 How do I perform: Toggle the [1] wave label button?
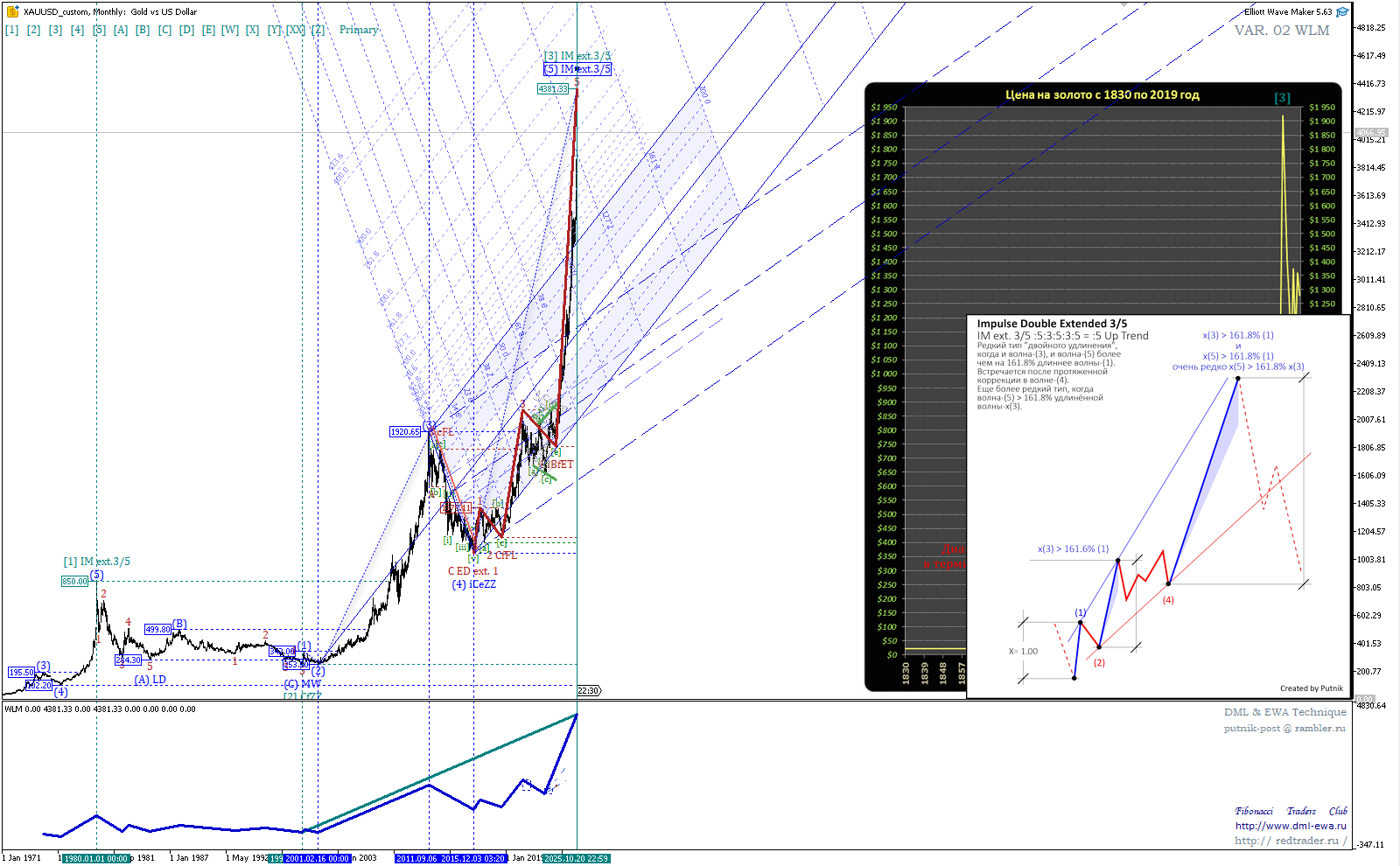[x=11, y=30]
